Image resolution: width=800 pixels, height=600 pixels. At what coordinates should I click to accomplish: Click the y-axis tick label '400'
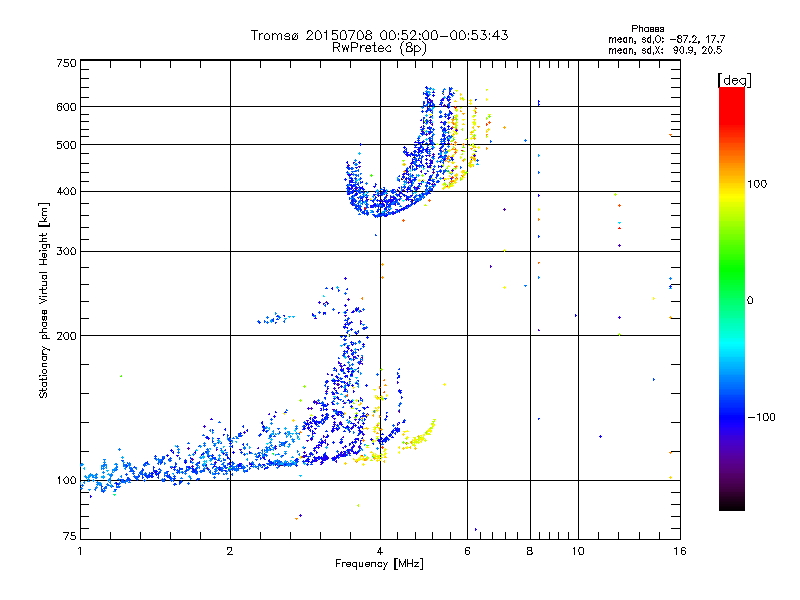tap(66, 192)
